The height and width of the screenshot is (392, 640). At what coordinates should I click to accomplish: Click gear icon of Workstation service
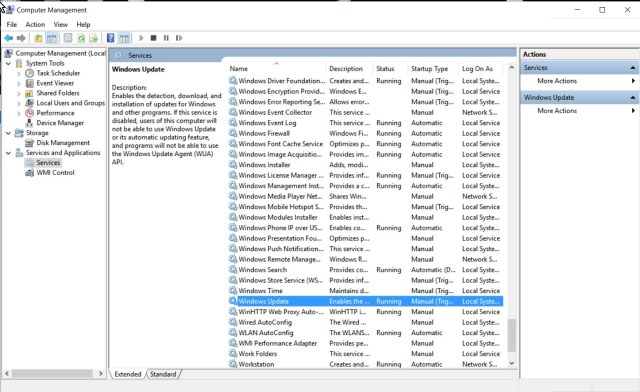[233, 364]
